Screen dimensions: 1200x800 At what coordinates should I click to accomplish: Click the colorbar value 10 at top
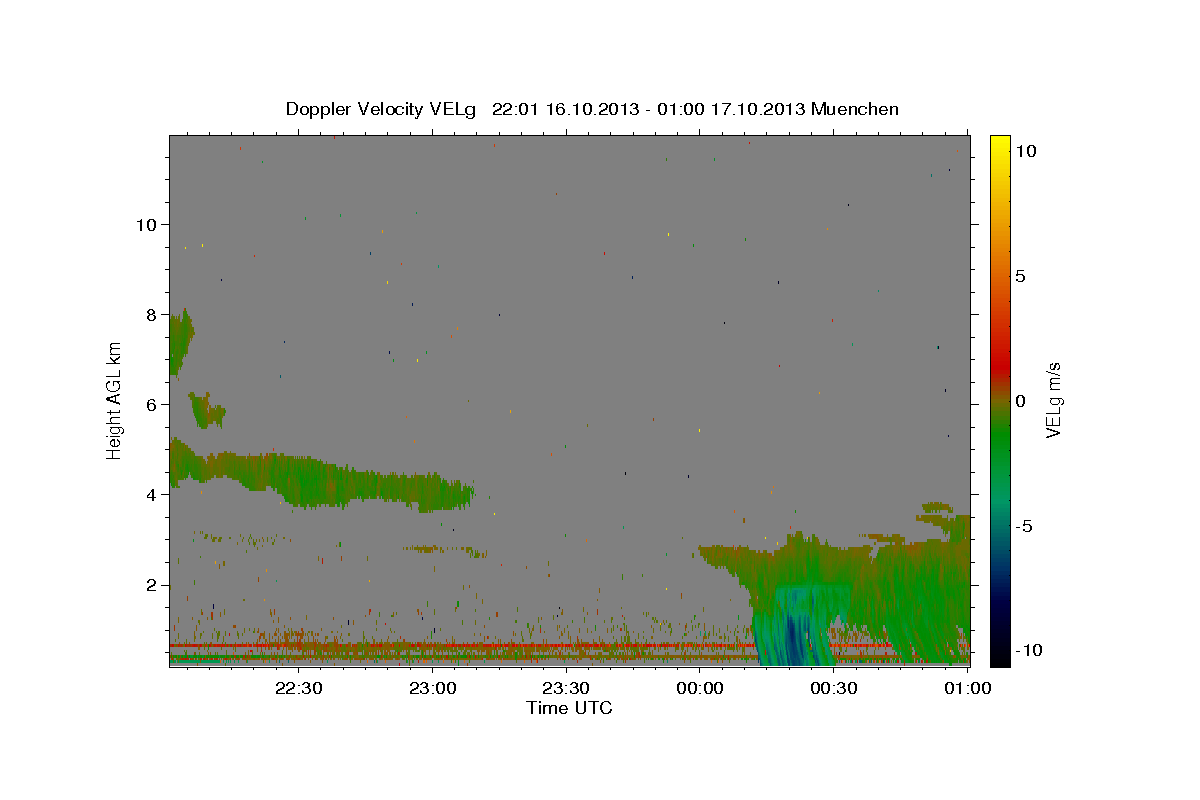pyautogui.click(x=1026, y=150)
